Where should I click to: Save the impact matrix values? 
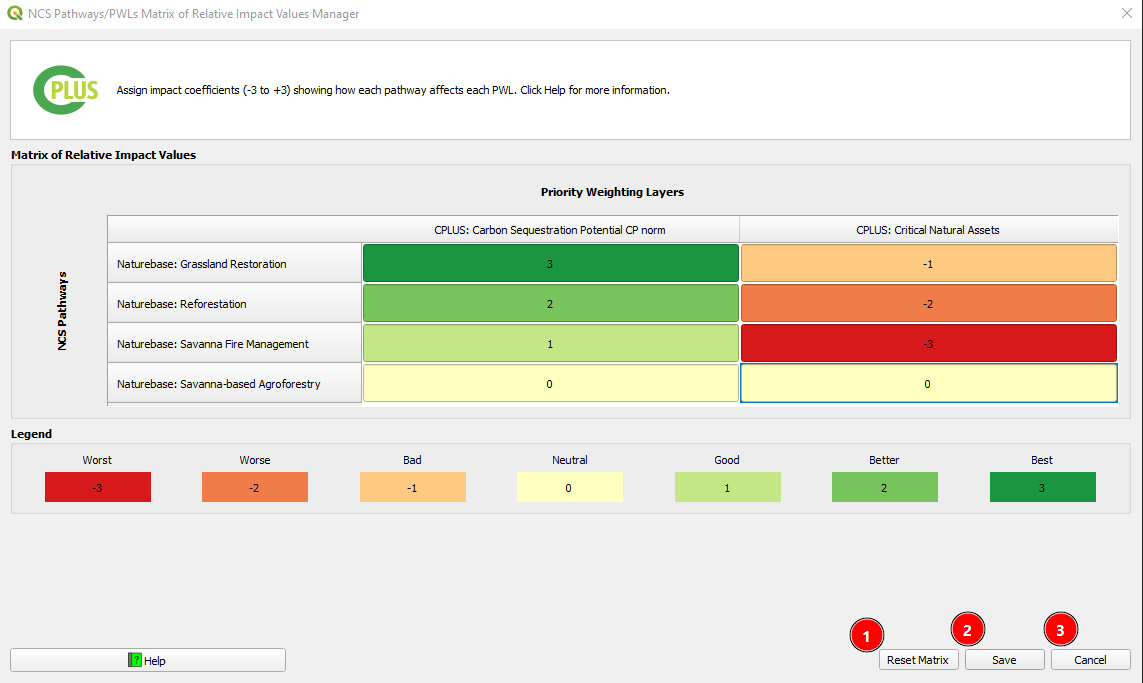pyautogui.click(x=1004, y=660)
